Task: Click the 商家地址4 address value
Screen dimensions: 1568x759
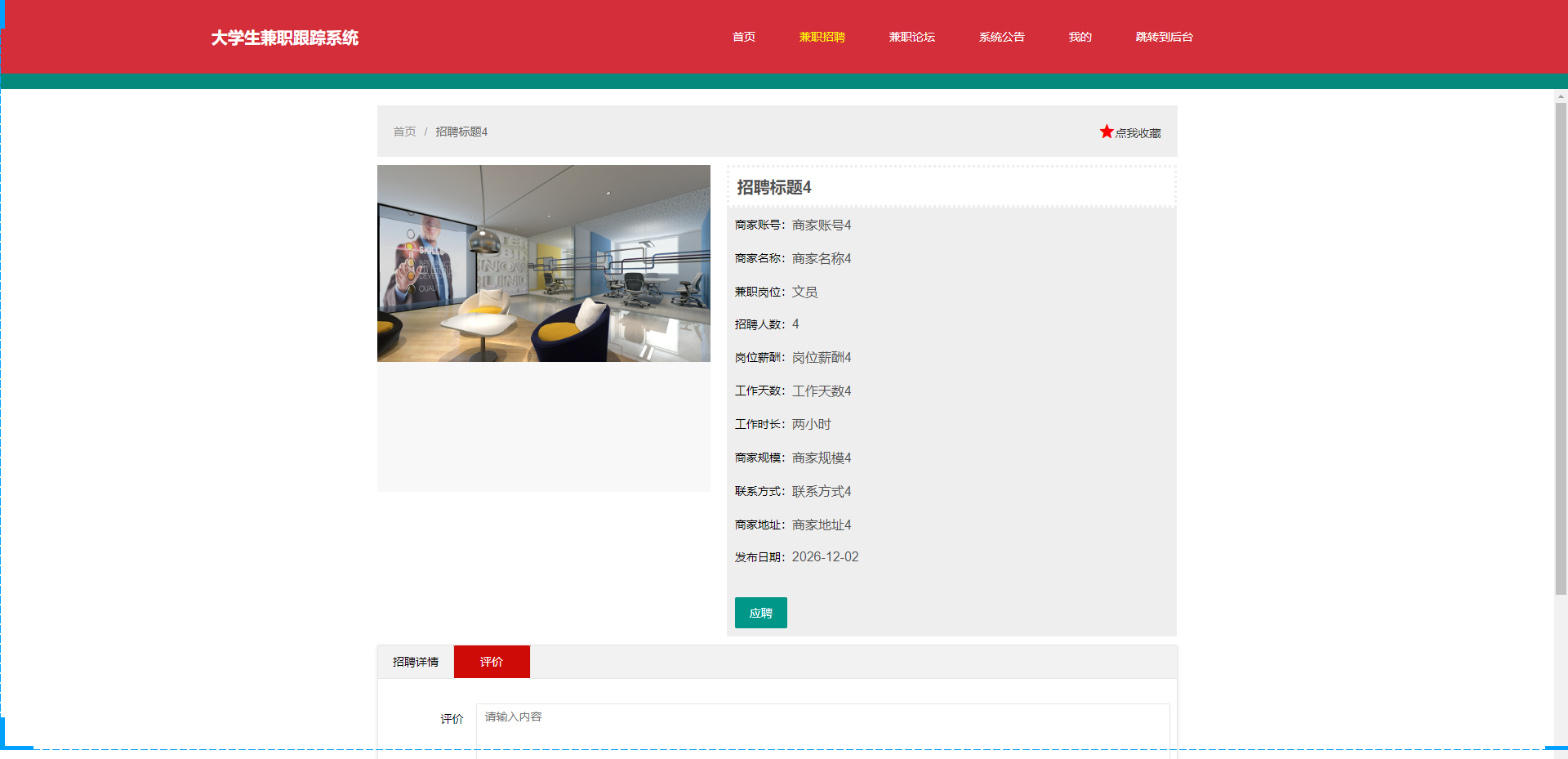Action: click(x=822, y=525)
